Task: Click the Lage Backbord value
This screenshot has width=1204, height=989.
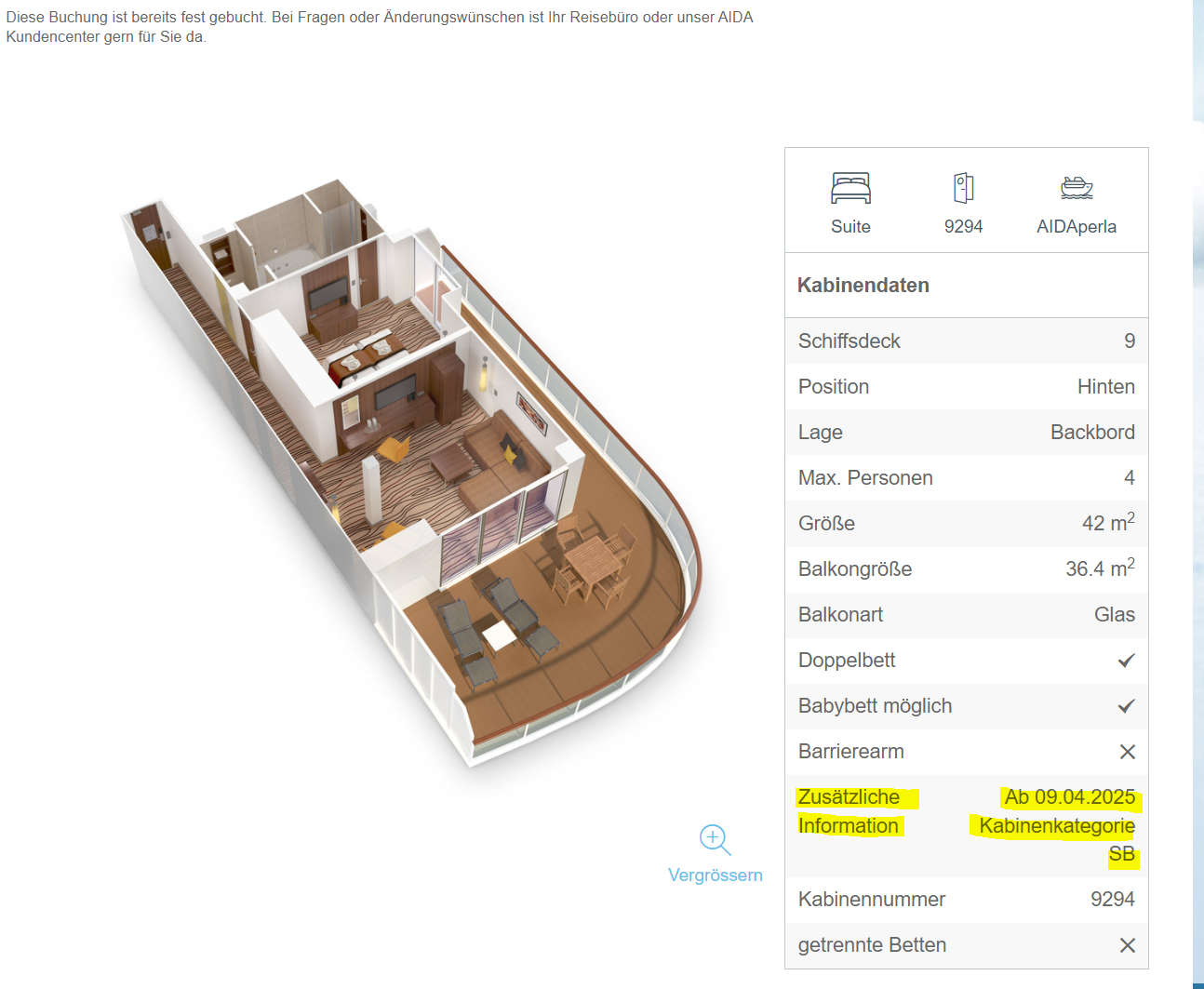Action: (x=1092, y=433)
